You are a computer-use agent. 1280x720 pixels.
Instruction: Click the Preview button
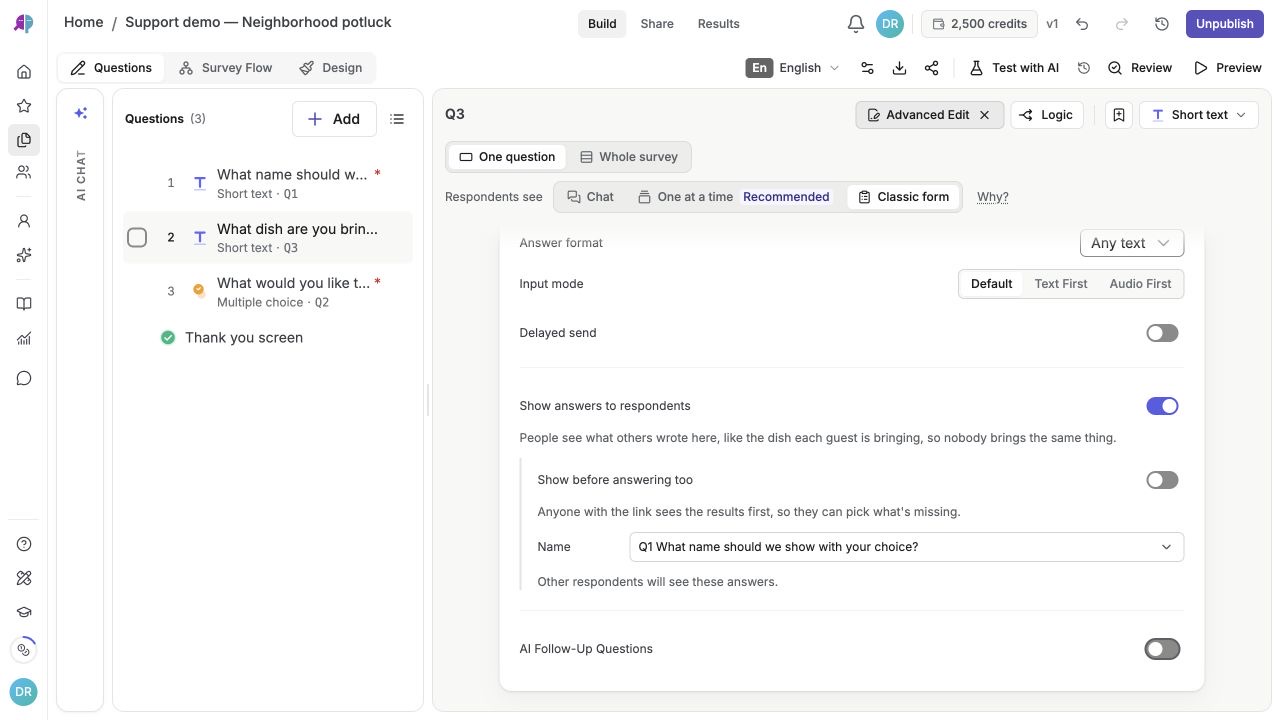1227,68
